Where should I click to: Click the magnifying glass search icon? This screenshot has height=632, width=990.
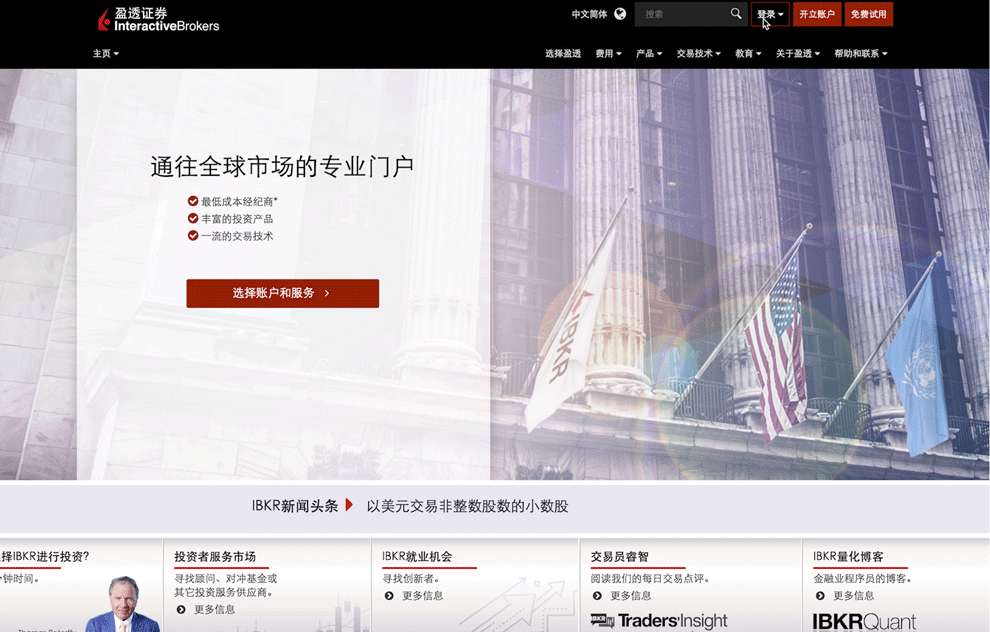[x=736, y=13]
